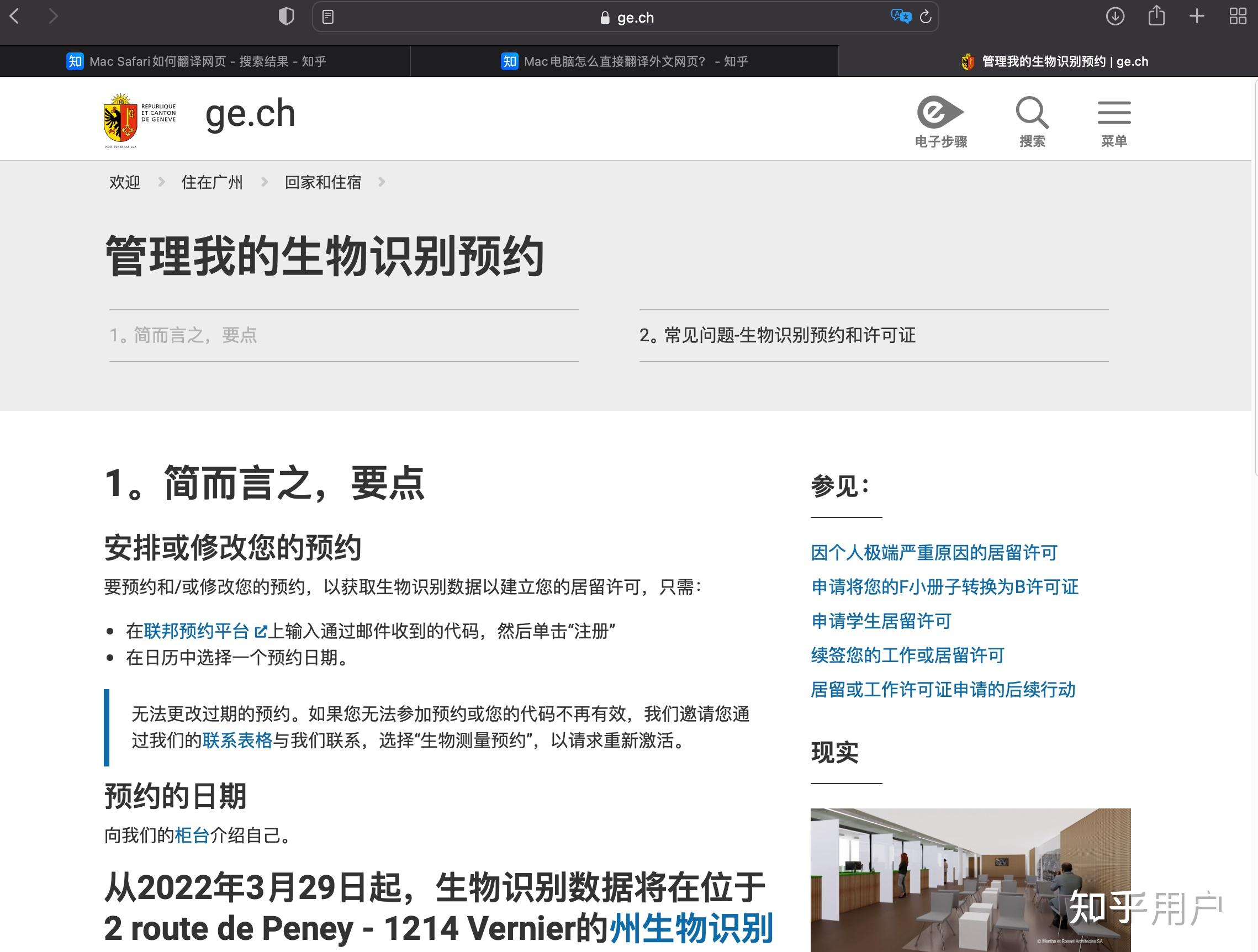Go back with Safari's back arrow
Screen dimensions: 1258x952
15,17
